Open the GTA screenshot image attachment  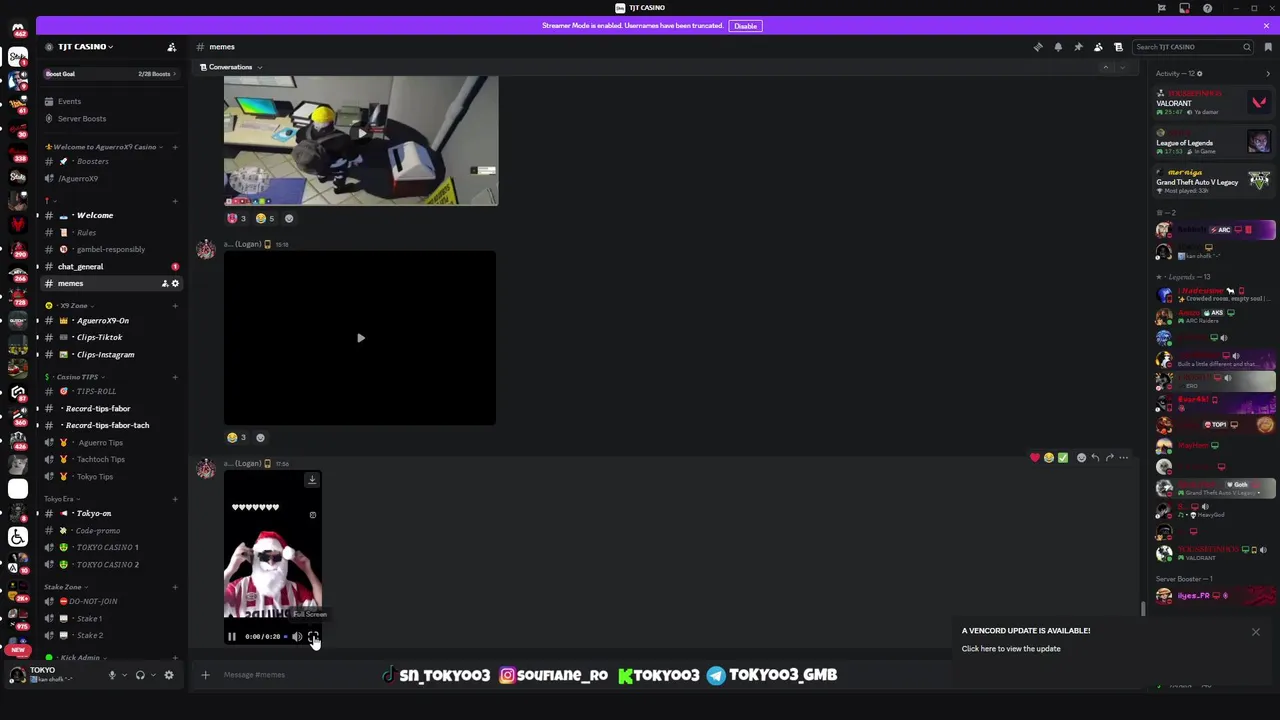[x=361, y=140]
